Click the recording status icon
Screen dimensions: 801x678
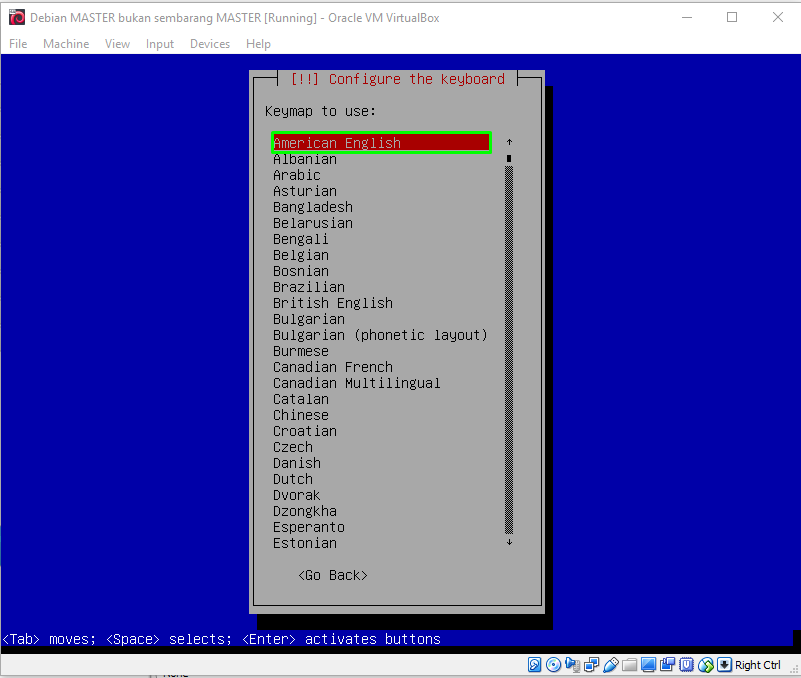pyautogui.click(x=667, y=664)
